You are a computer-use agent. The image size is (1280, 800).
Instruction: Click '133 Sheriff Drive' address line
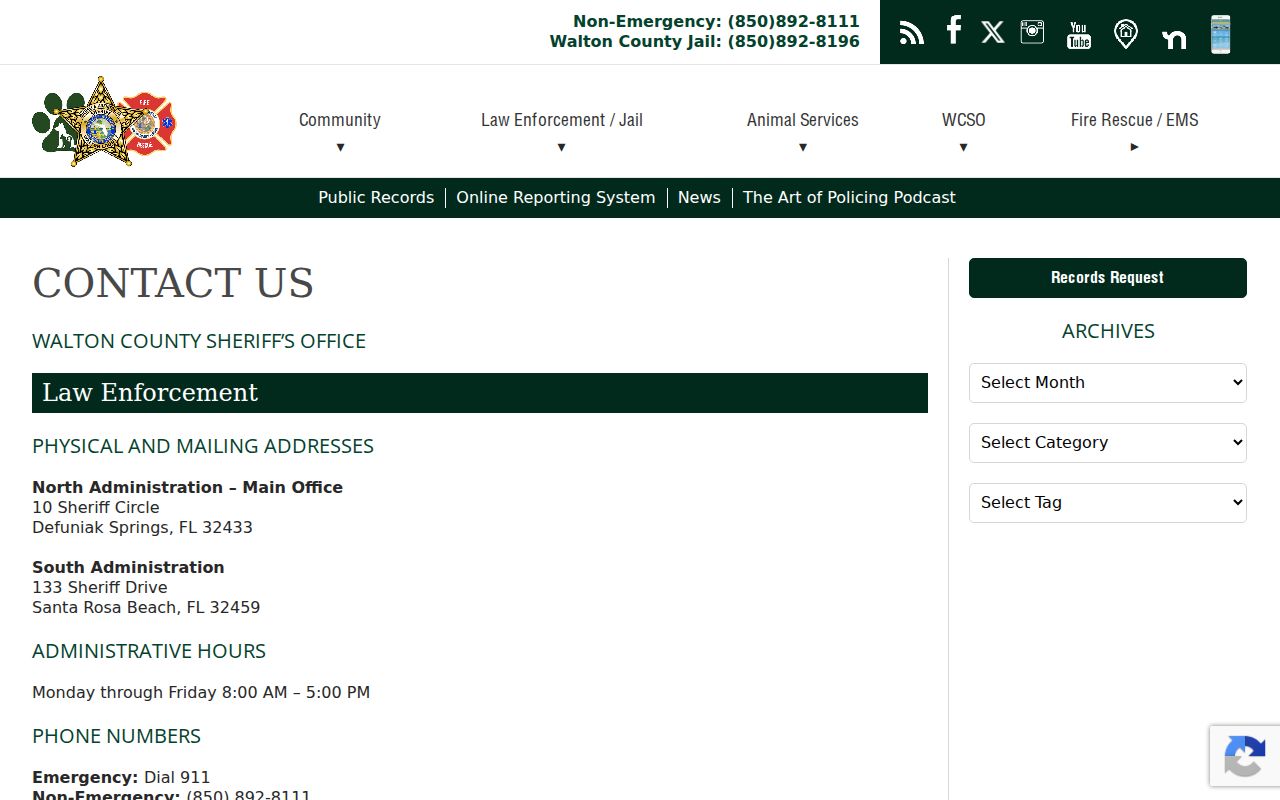(100, 587)
